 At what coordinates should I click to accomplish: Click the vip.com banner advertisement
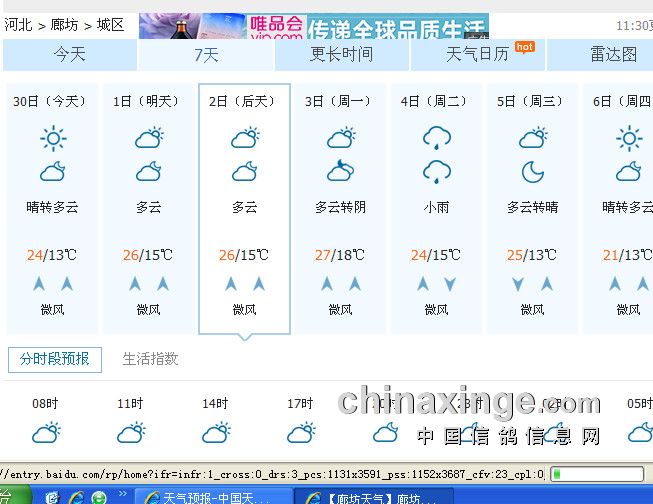pyautogui.click(x=313, y=25)
